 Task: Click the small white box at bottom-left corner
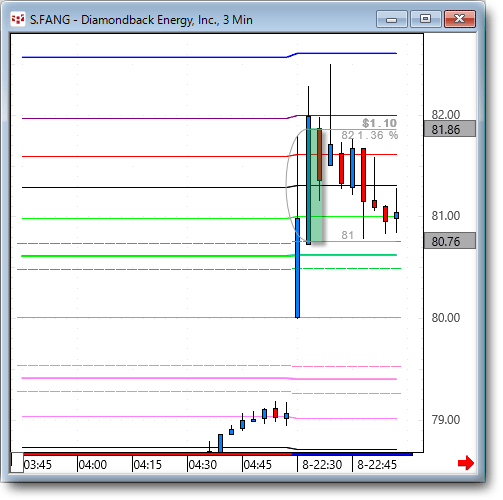coord(17,463)
